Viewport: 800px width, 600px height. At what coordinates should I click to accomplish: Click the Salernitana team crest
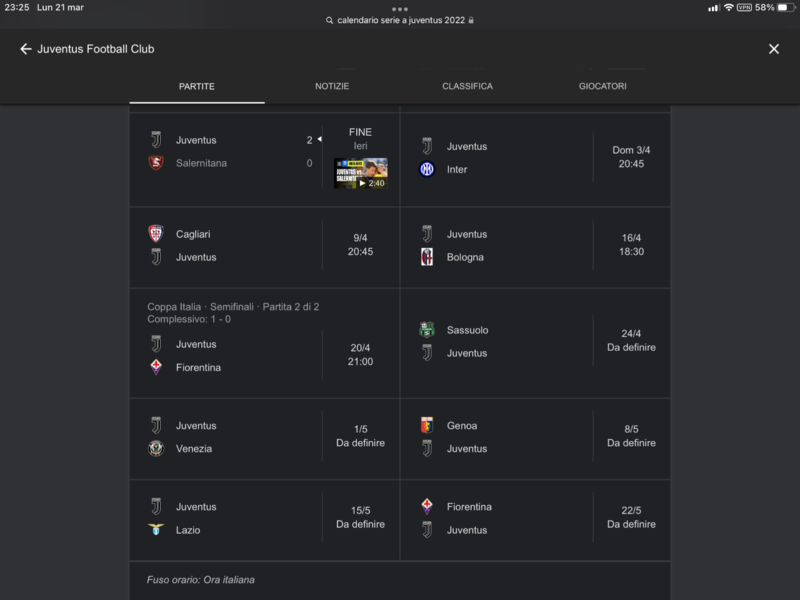(x=155, y=163)
